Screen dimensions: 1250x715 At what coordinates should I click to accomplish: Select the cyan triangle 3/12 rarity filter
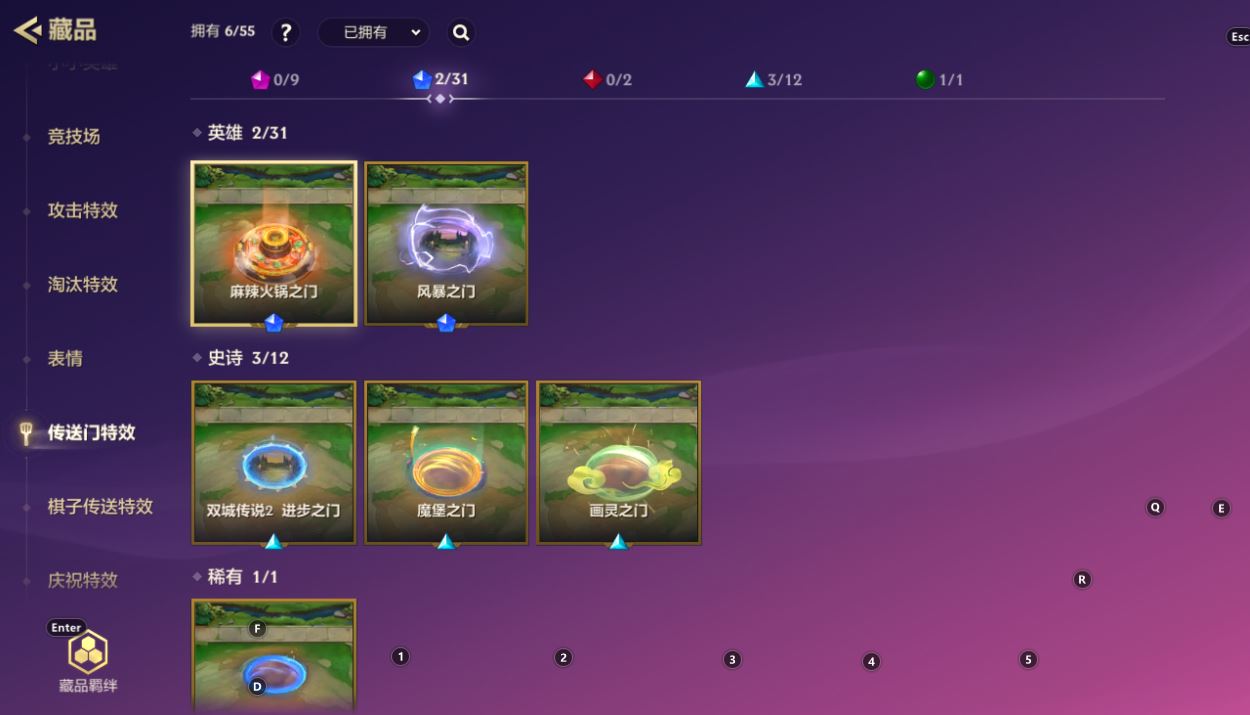(x=773, y=80)
